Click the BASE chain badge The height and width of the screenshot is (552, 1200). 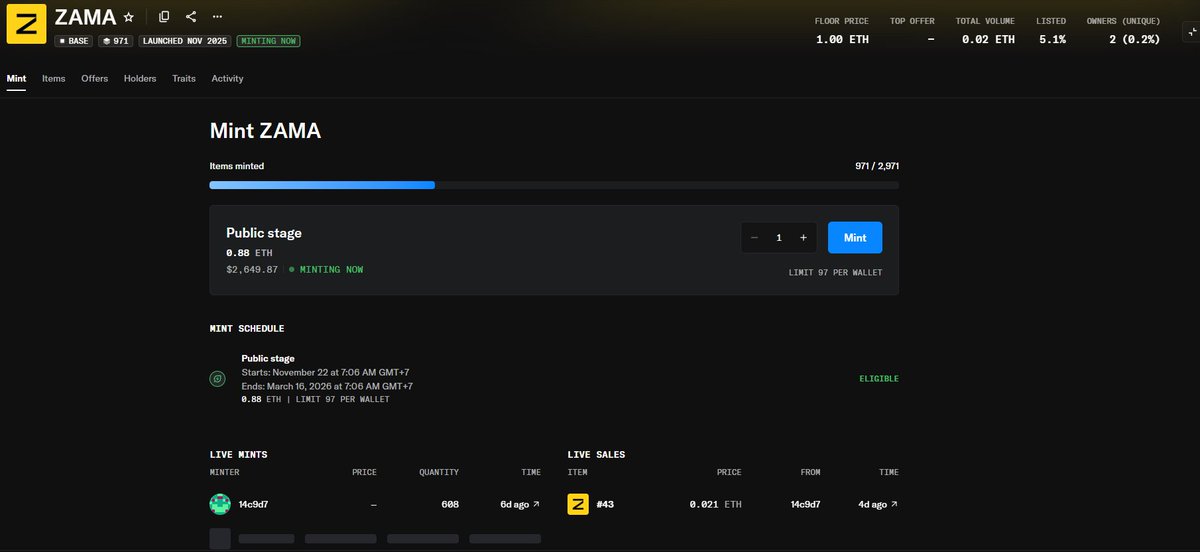[75, 41]
